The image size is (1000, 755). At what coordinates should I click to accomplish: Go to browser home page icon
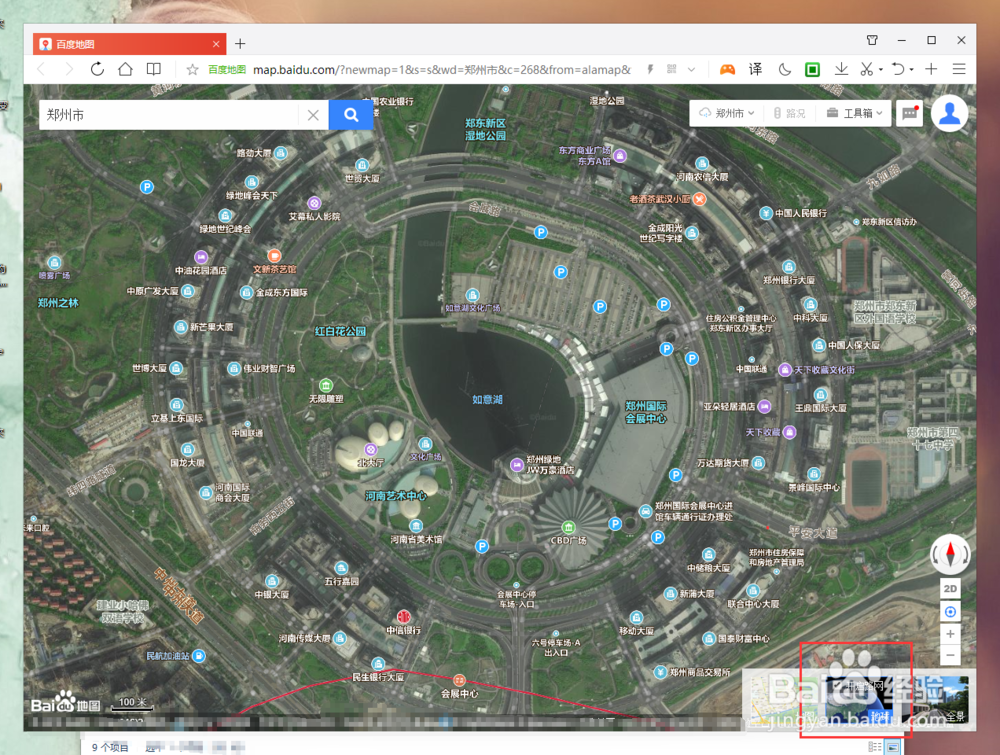(126, 69)
